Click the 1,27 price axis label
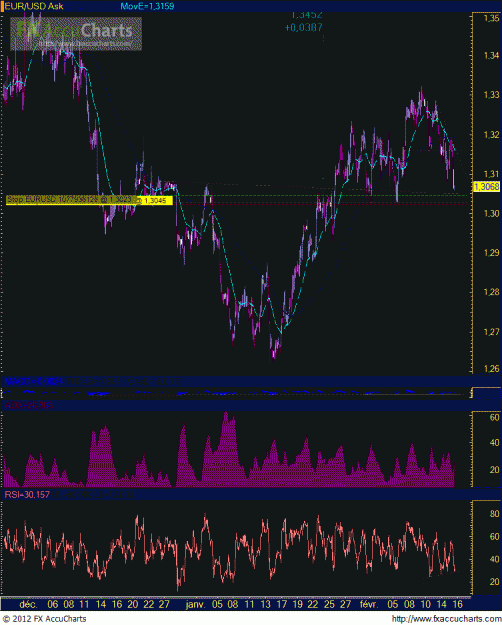Screen dimensions: 502x625 click(x=491, y=332)
